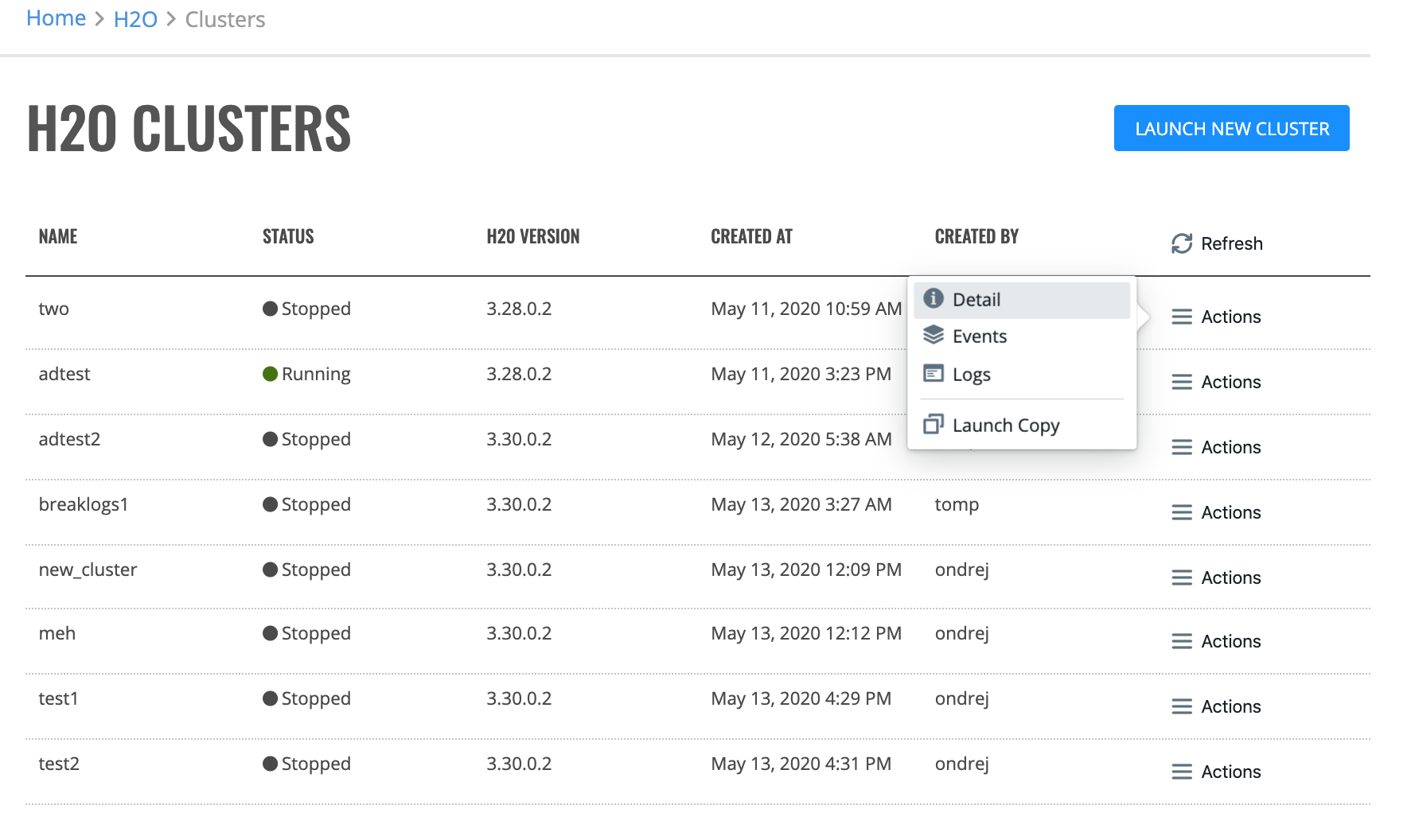Open Actions menu for test2 cluster
Screen dimensions: 1415x840
point(1216,772)
